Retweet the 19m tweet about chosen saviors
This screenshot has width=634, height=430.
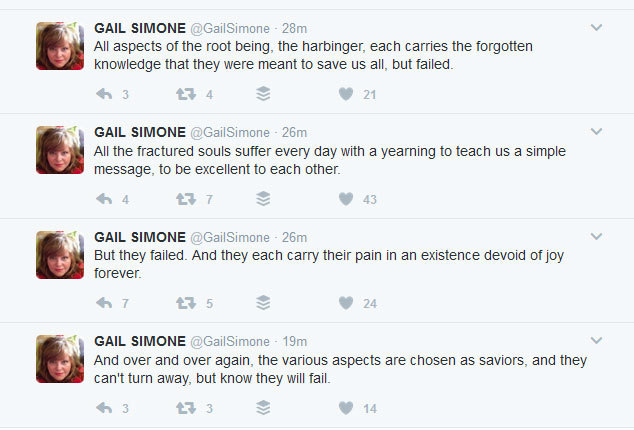click(185, 408)
